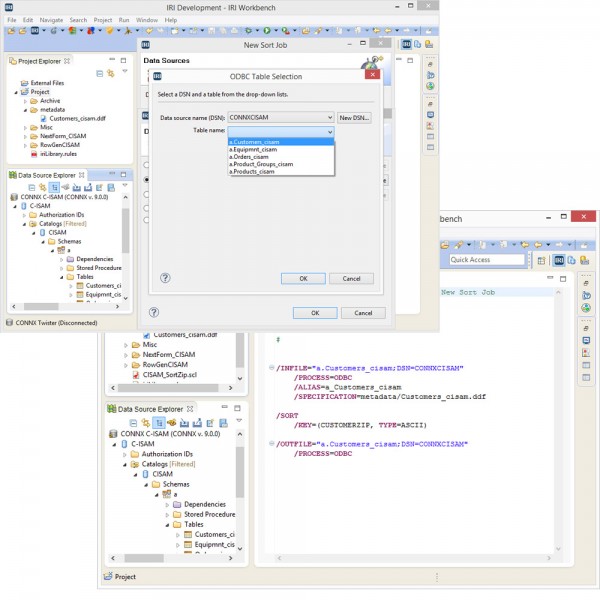Choose a.Equipmnt_cisam from table list

click(281, 149)
